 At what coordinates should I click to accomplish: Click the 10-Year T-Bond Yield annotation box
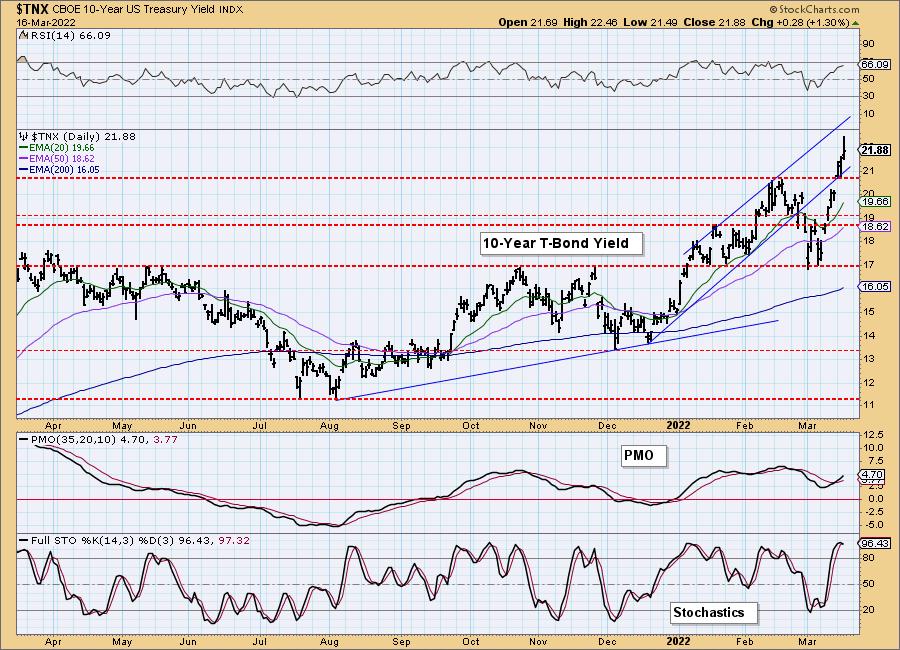561,243
